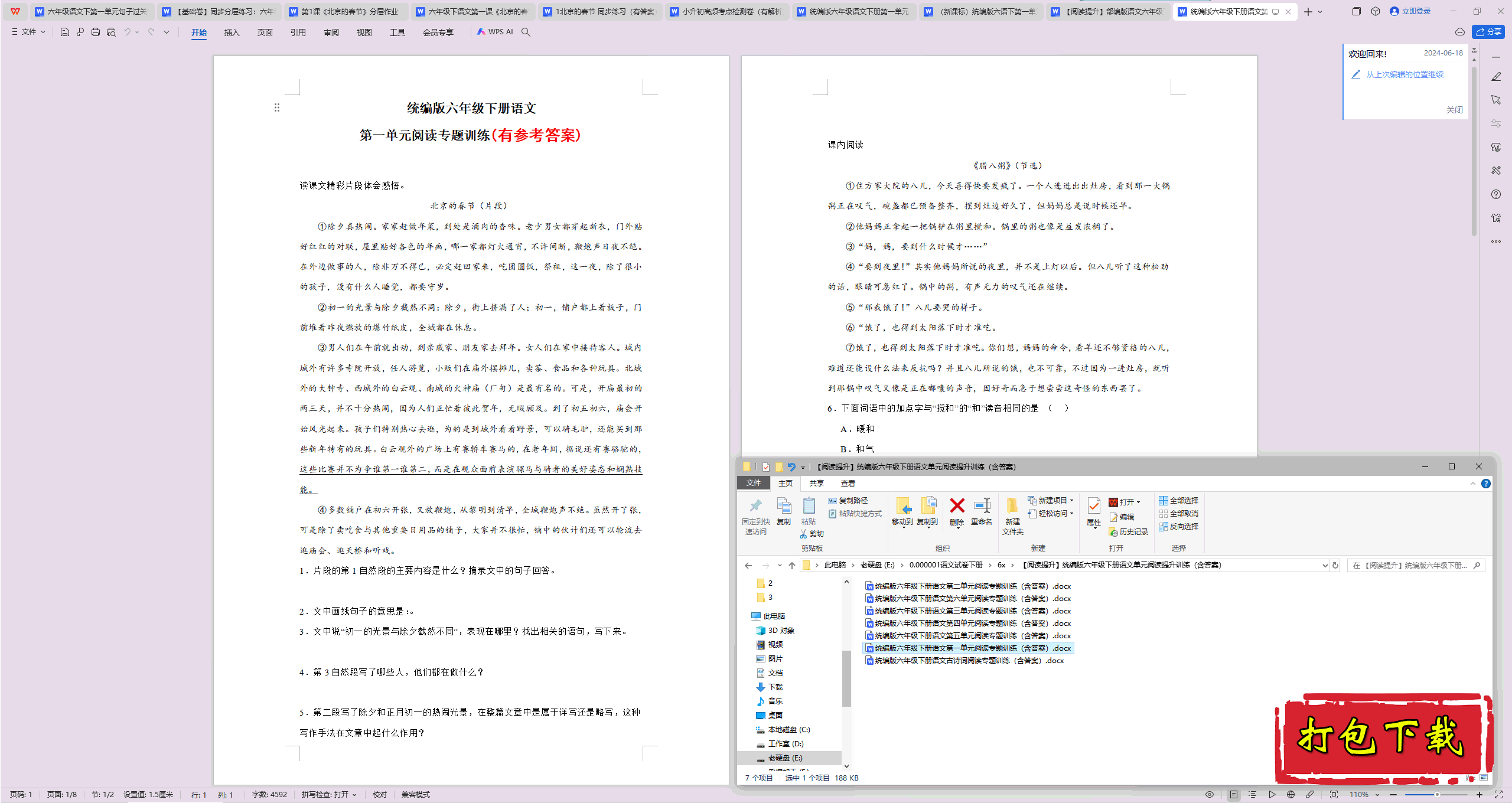This screenshot has height=803, width=1512.
Task: Click 关闭 in the welcome back panel
Action: [x=1454, y=110]
